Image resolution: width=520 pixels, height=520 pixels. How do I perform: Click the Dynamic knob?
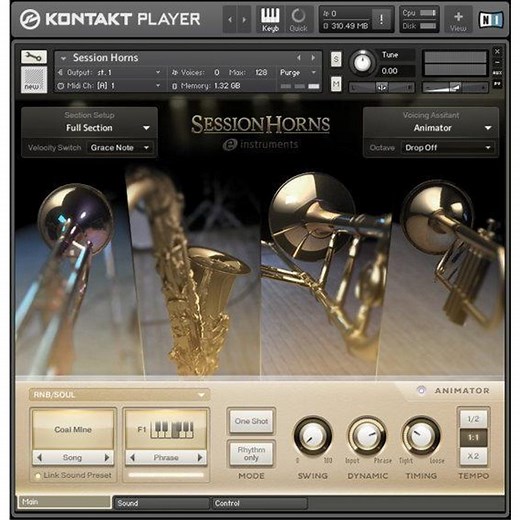(367, 436)
